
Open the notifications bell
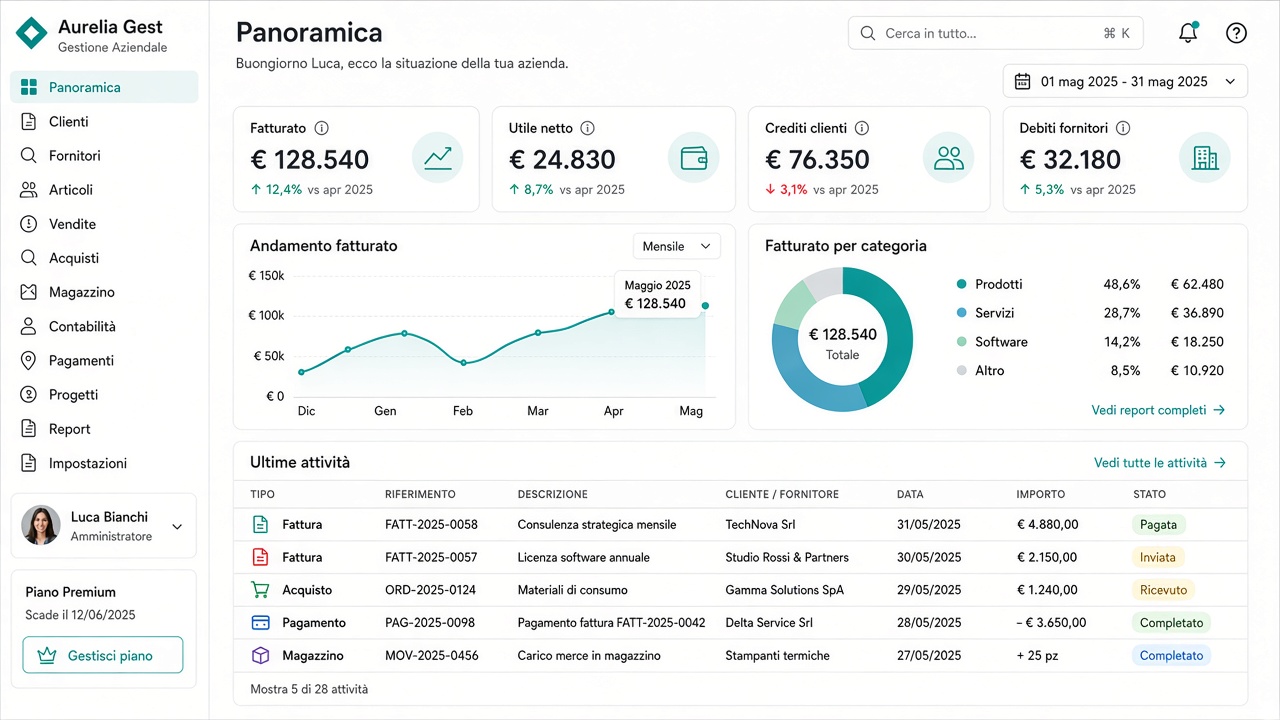(x=1188, y=33)
